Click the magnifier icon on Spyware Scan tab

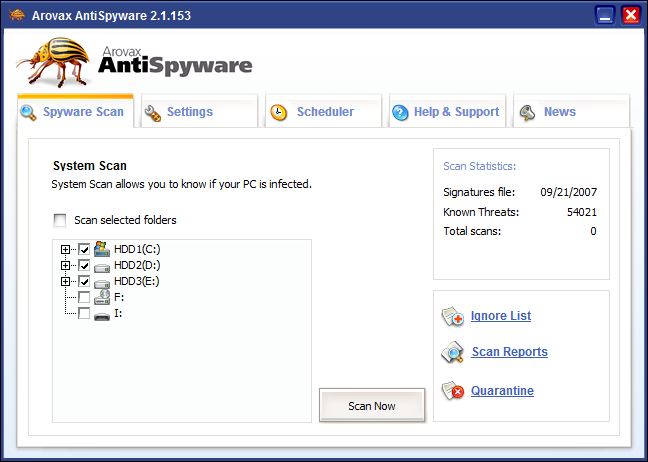tap(28, 112)
